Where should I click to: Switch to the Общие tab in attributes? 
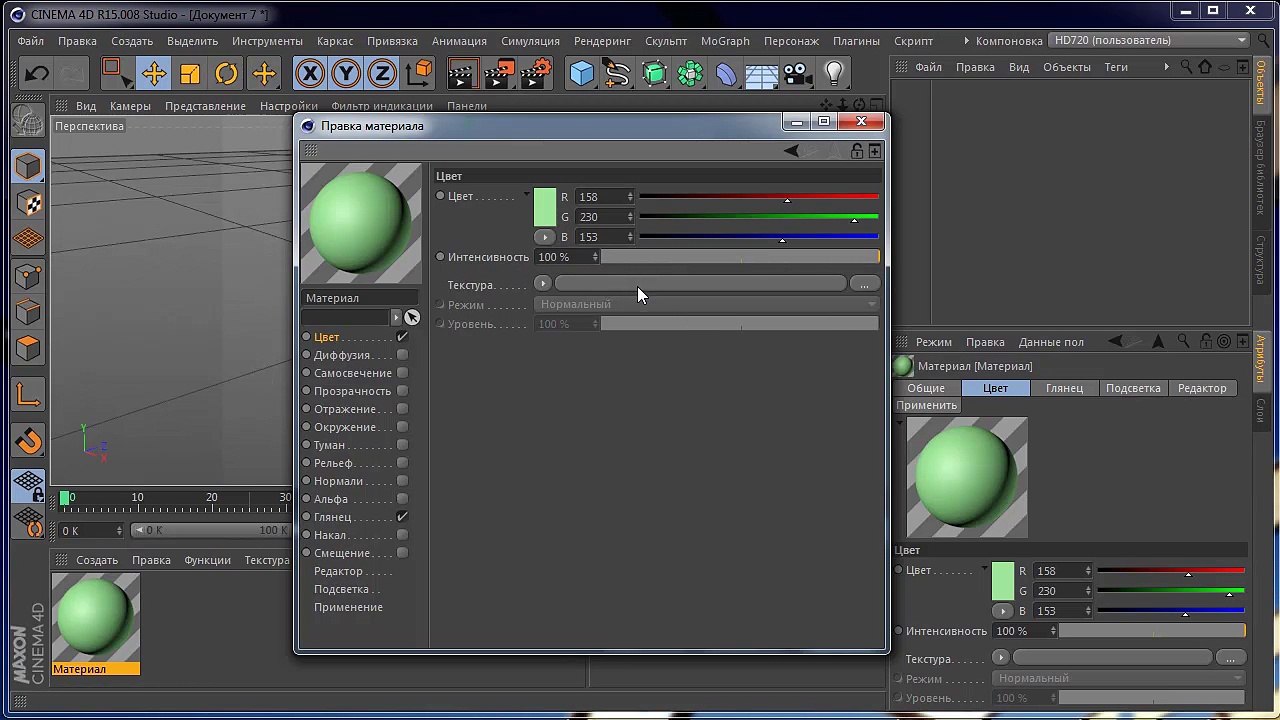pos(926,388)
